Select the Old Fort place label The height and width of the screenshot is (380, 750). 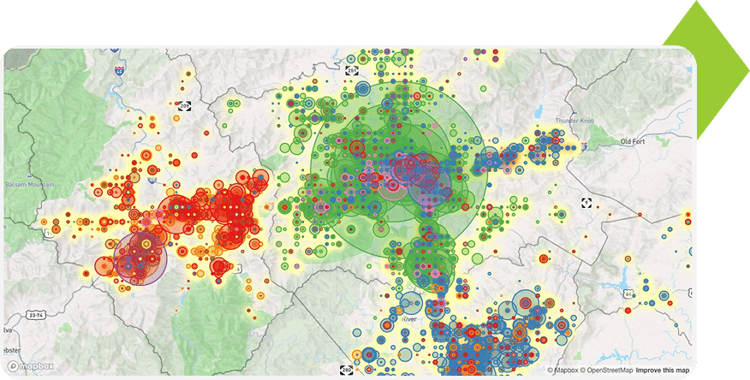[x=632, y=142]
